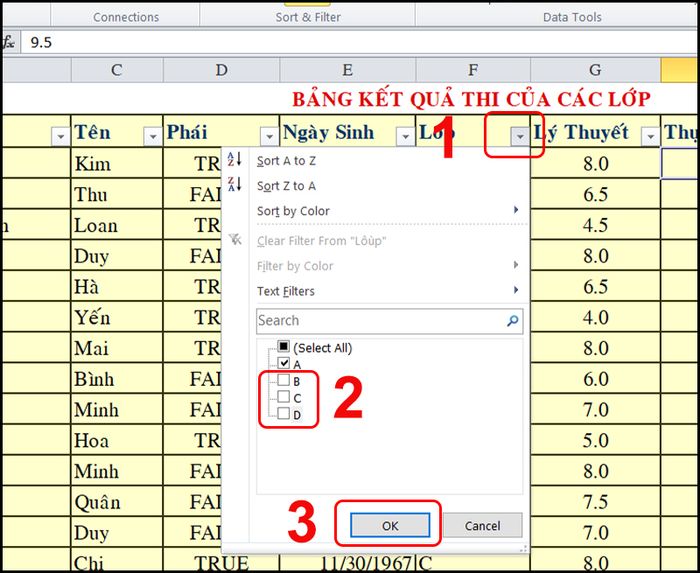The image size is (700, 573).
Task: Check the C checkbox
Action: click(283, 396)
